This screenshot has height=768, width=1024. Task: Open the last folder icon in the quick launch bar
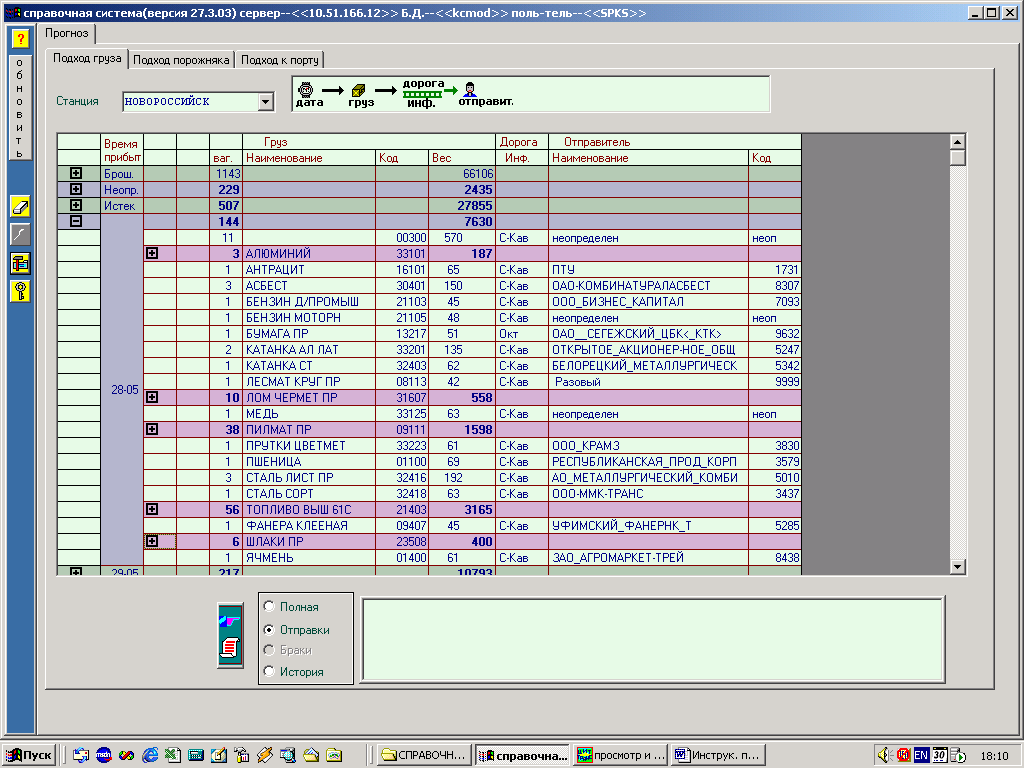(x=334, y=755)
